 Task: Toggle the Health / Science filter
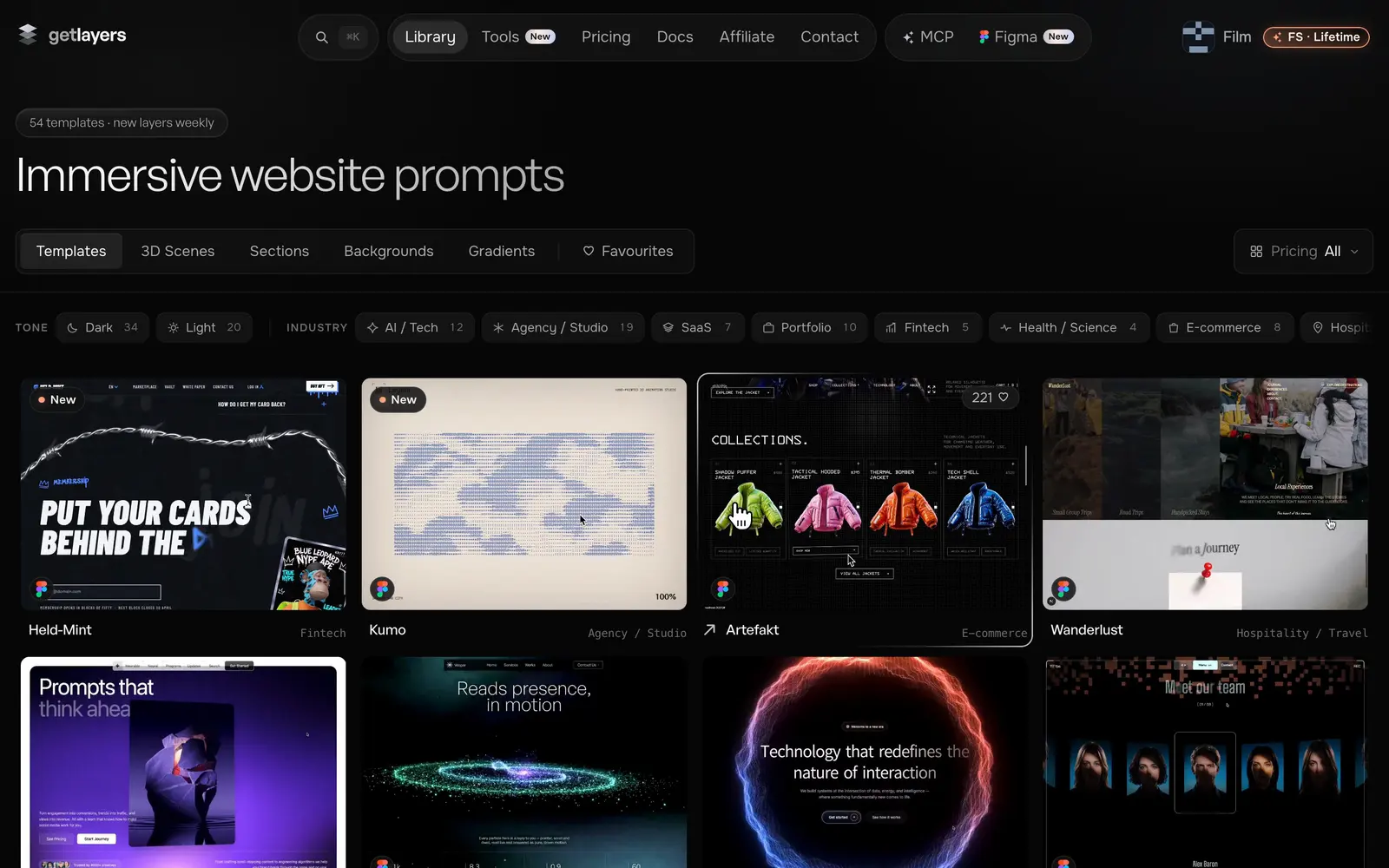pyautogui.click(x=1069, y=327)
